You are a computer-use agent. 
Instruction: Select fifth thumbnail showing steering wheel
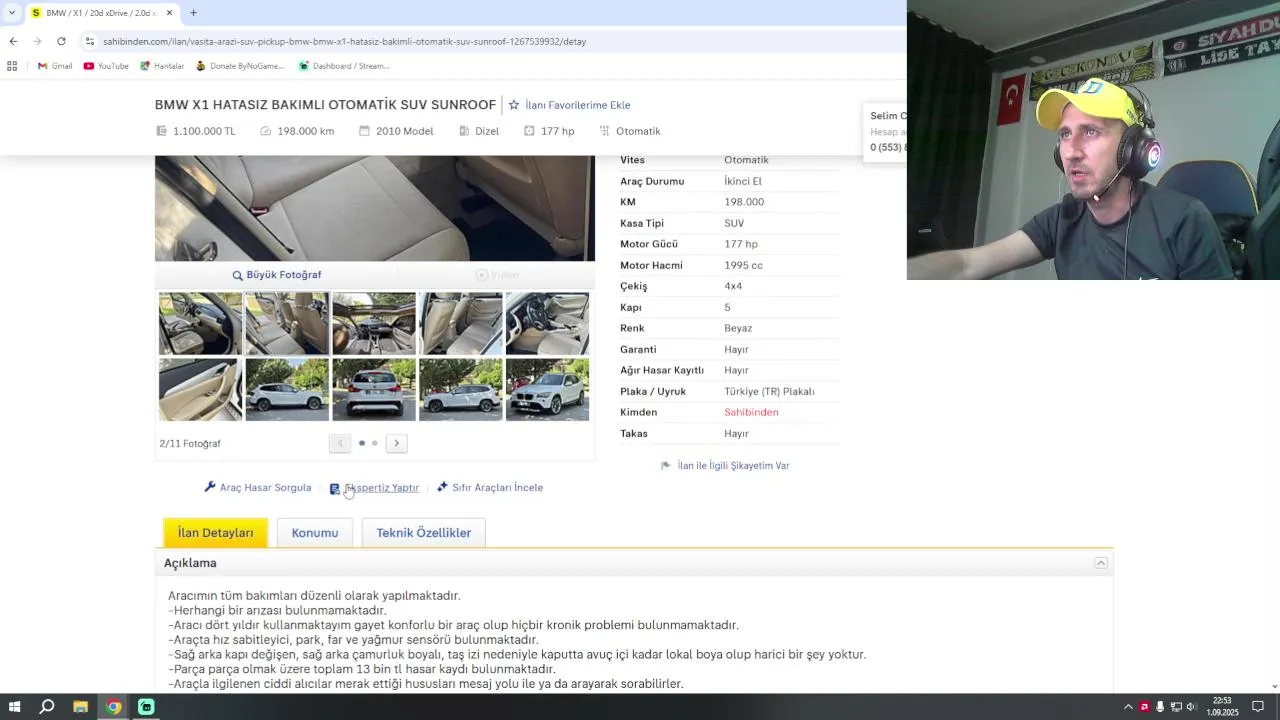pyautogui.click(x=547, y=324)
